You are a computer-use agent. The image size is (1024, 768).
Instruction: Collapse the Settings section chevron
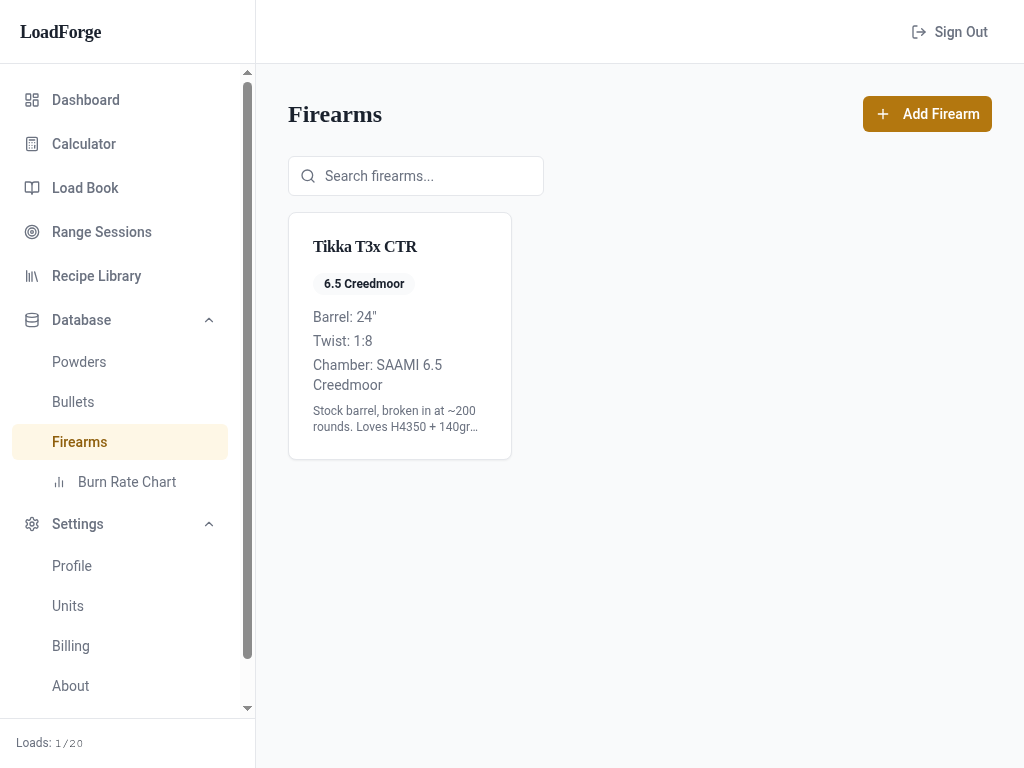[x=209, y=524]
